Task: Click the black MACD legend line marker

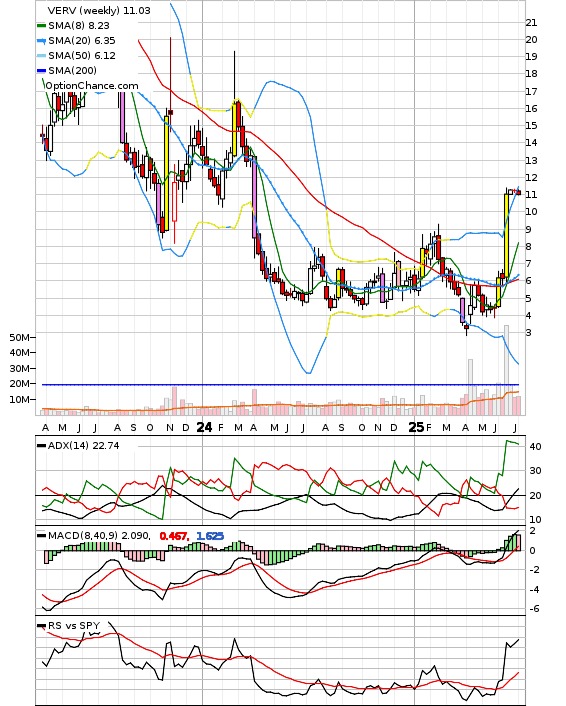Action: point(41,536)
